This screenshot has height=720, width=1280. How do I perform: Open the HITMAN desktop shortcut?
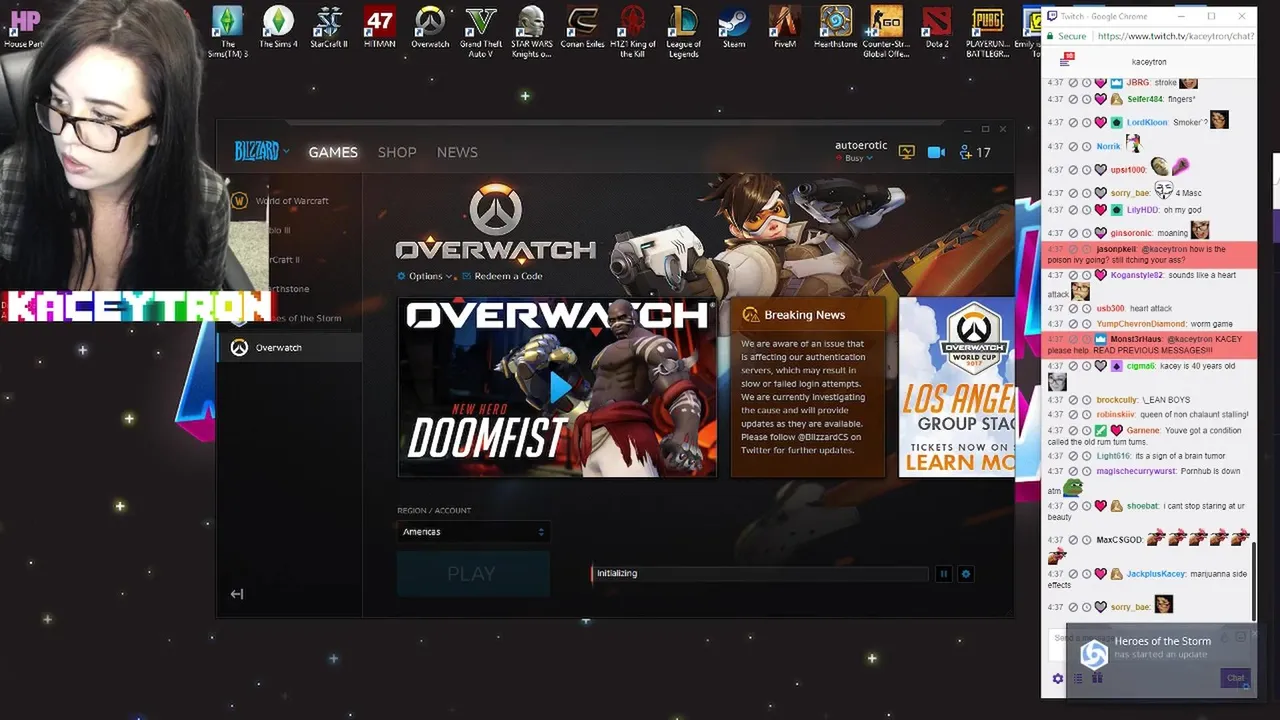[379, 28]
